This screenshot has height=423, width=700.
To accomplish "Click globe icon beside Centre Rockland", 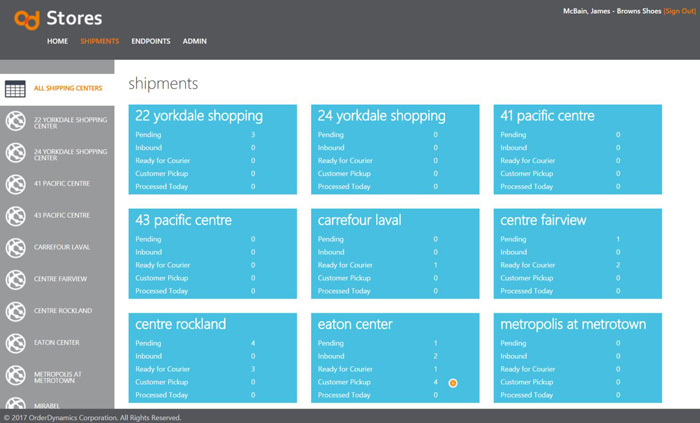I will (x=16, y=311).
